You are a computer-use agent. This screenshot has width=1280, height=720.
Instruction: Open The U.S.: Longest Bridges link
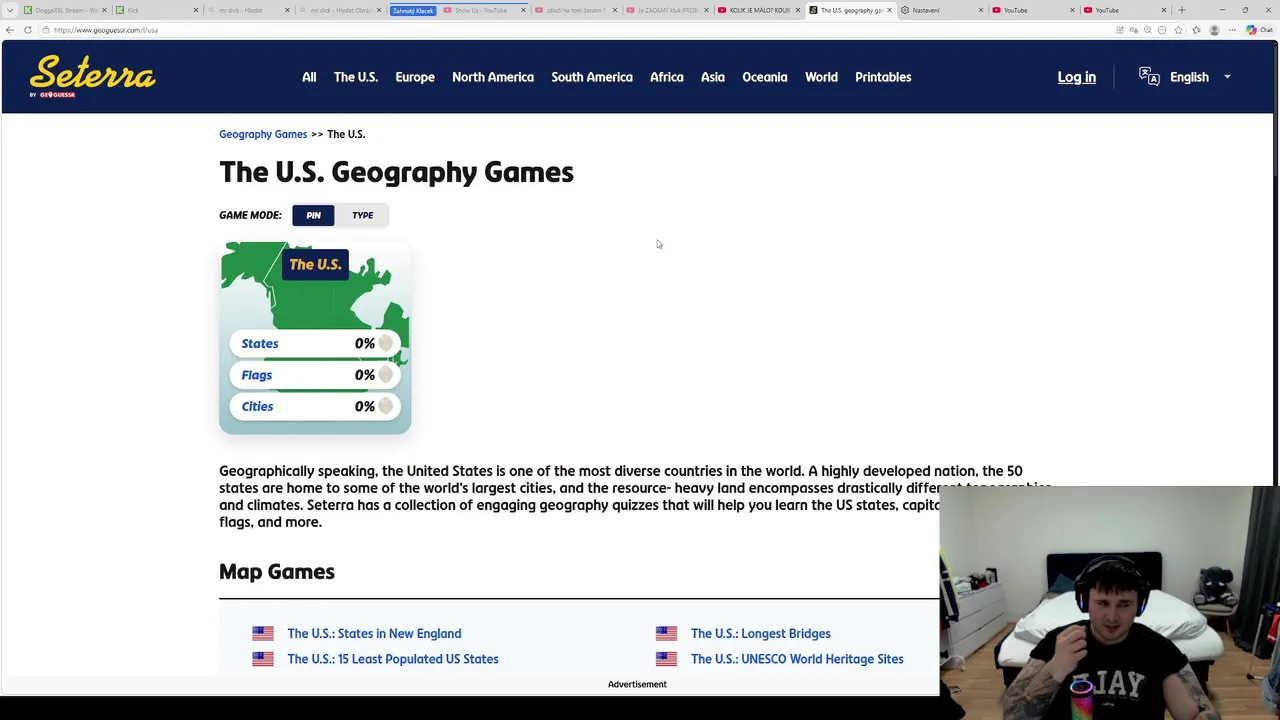(x=761, y=633)
